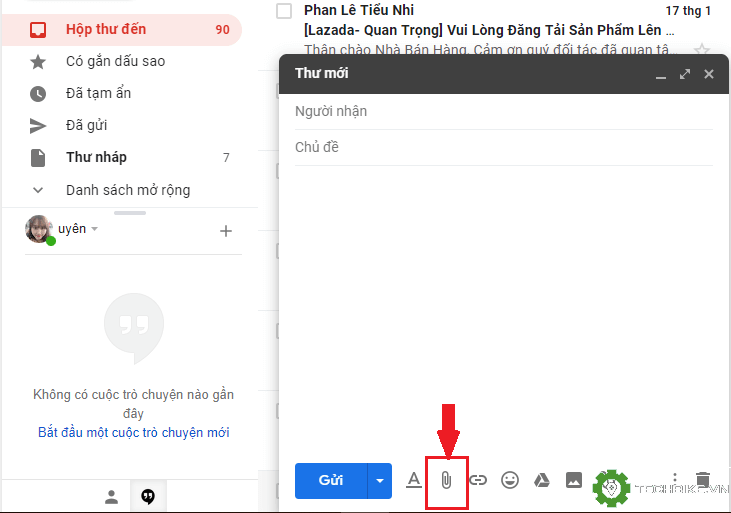Discard draft with trash icon

coord(703,480)
